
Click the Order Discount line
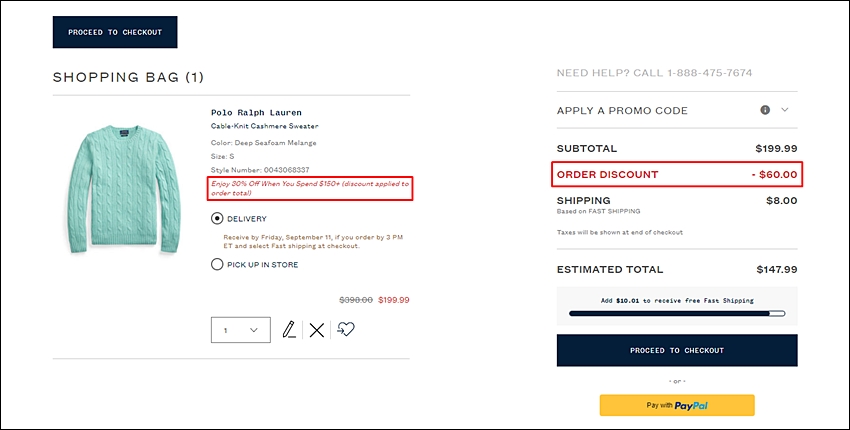[x=677, y=175]
